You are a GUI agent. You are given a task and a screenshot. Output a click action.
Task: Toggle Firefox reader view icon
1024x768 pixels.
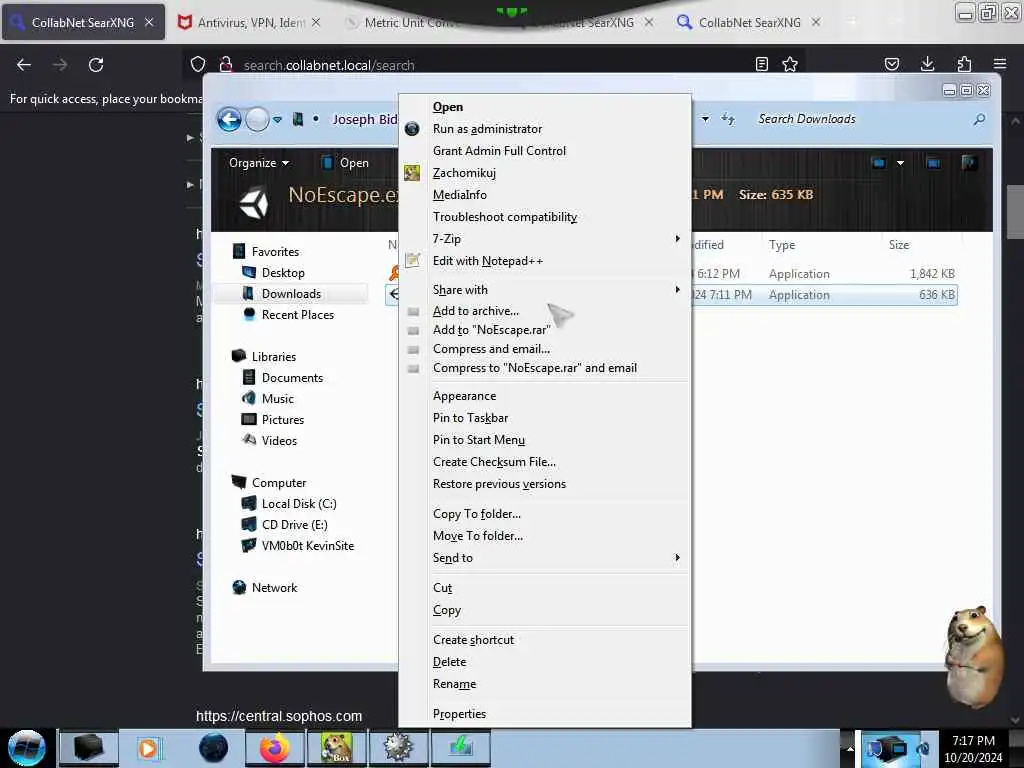761,64
